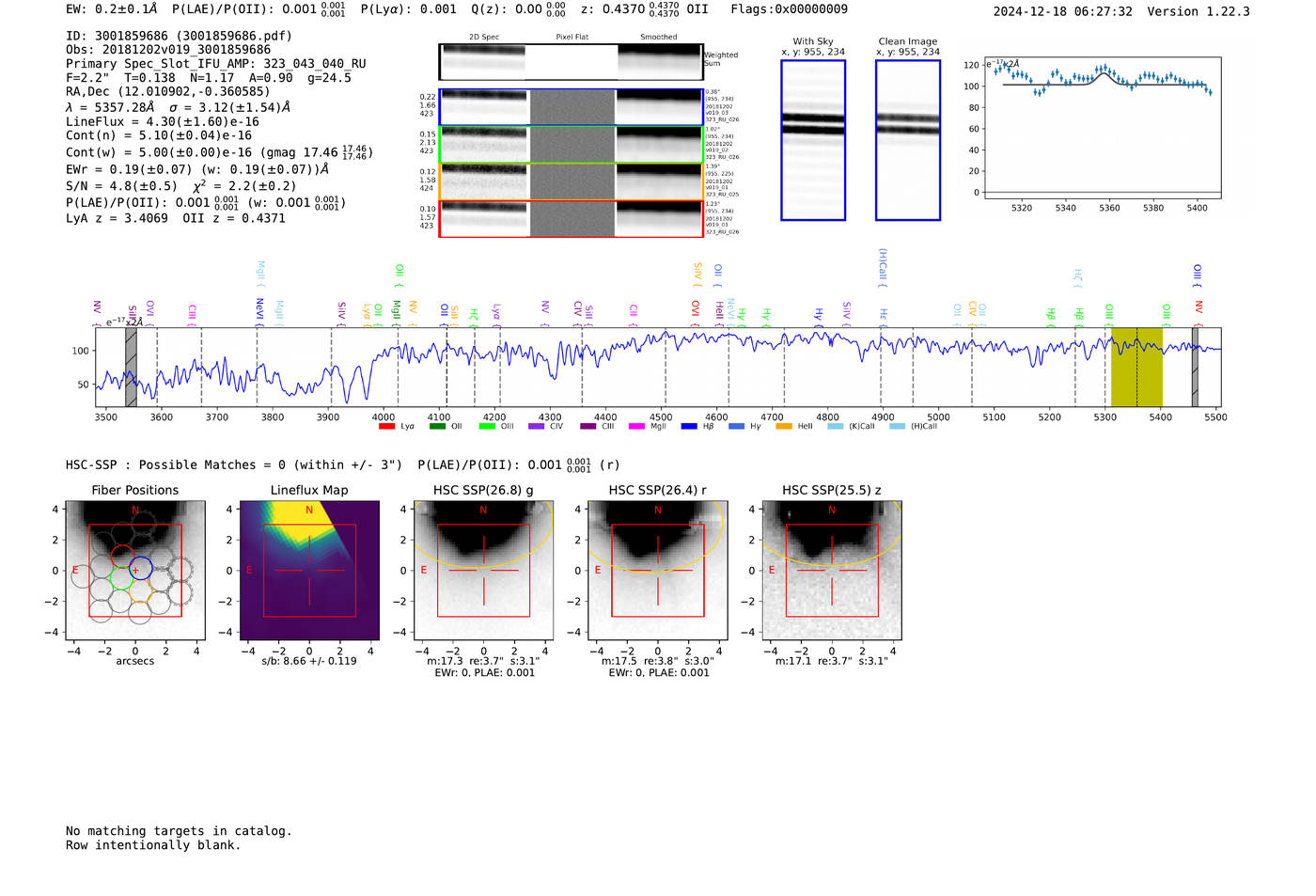
Task: Click the (H)CaII legend swatch
Action: [897, 427]
